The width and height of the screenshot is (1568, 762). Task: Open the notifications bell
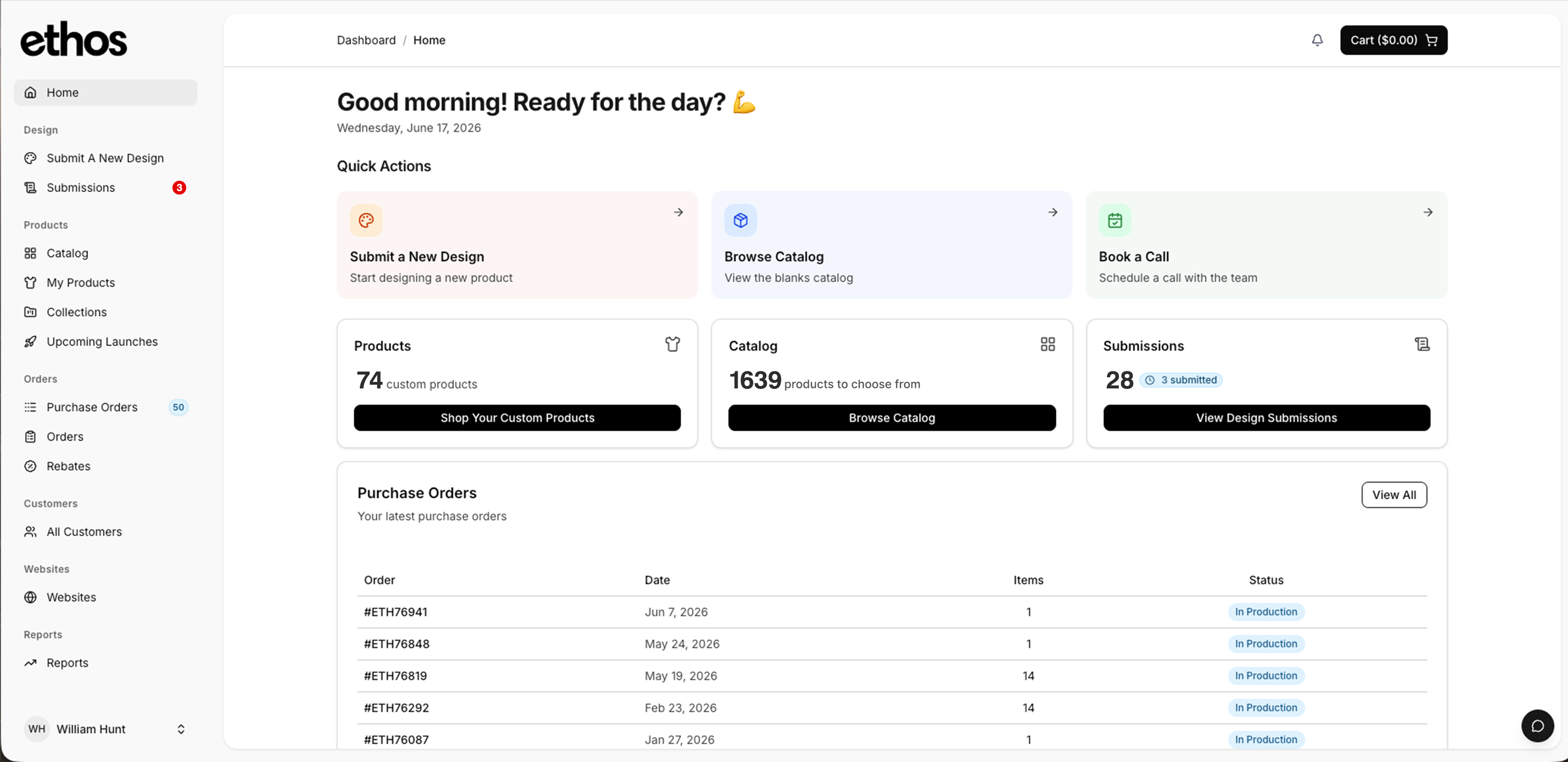click(x=1317, y=40)
